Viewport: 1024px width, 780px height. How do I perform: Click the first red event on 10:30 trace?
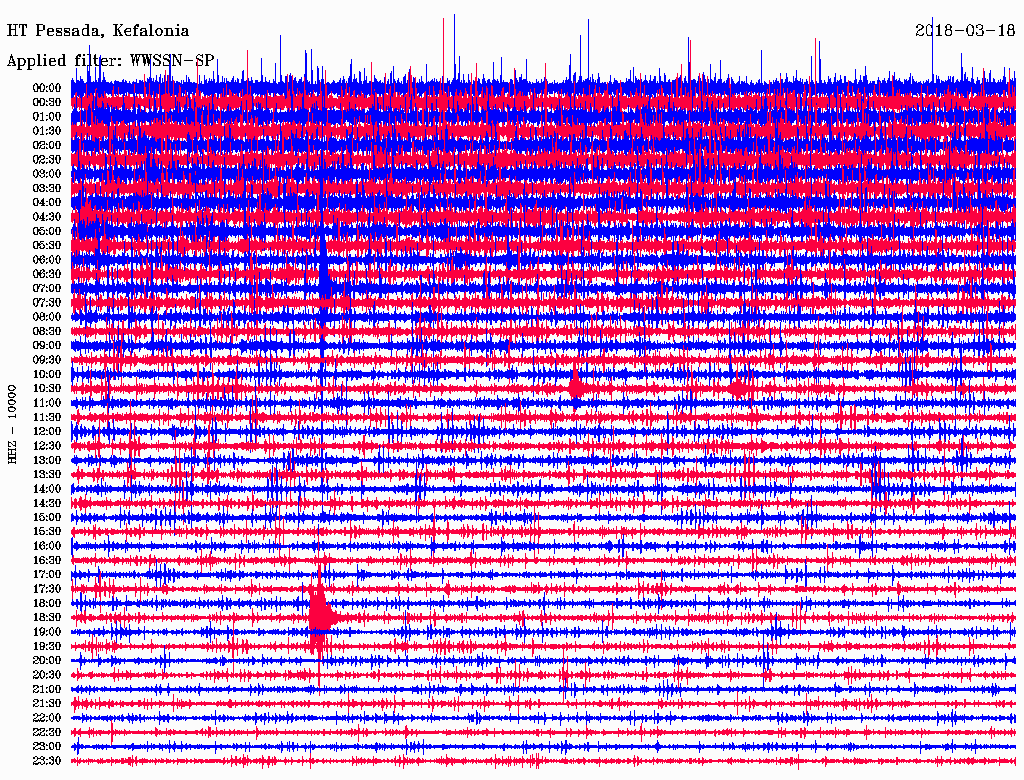576,386
